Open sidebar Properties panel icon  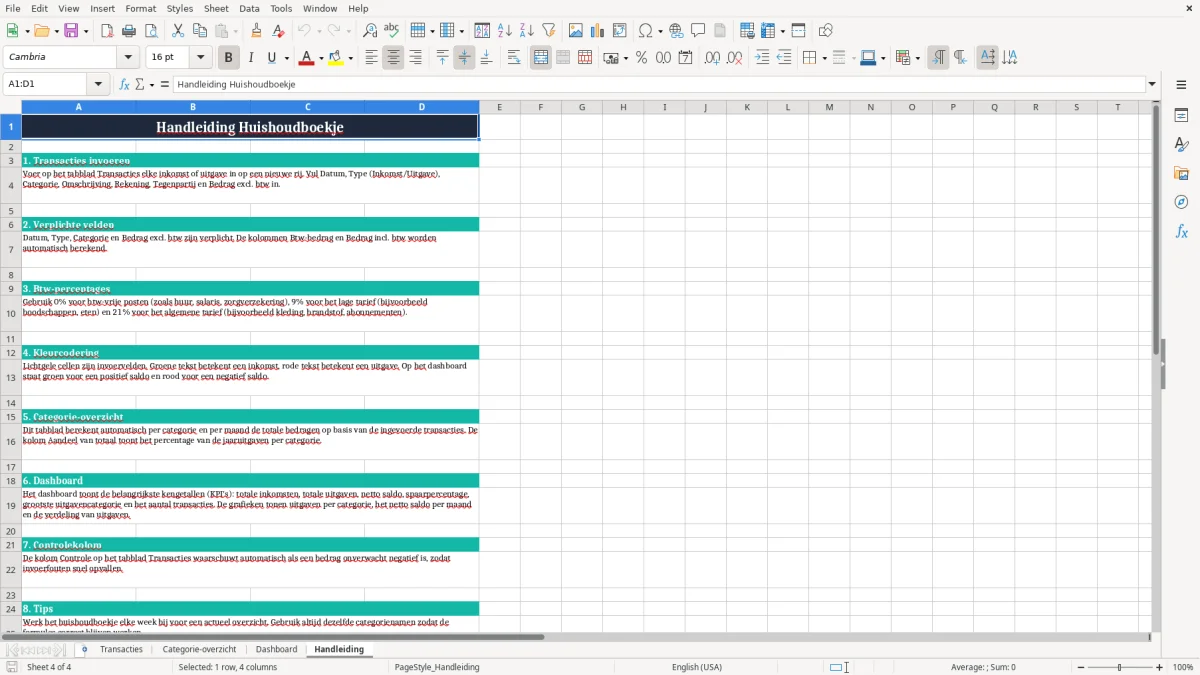1182,116
